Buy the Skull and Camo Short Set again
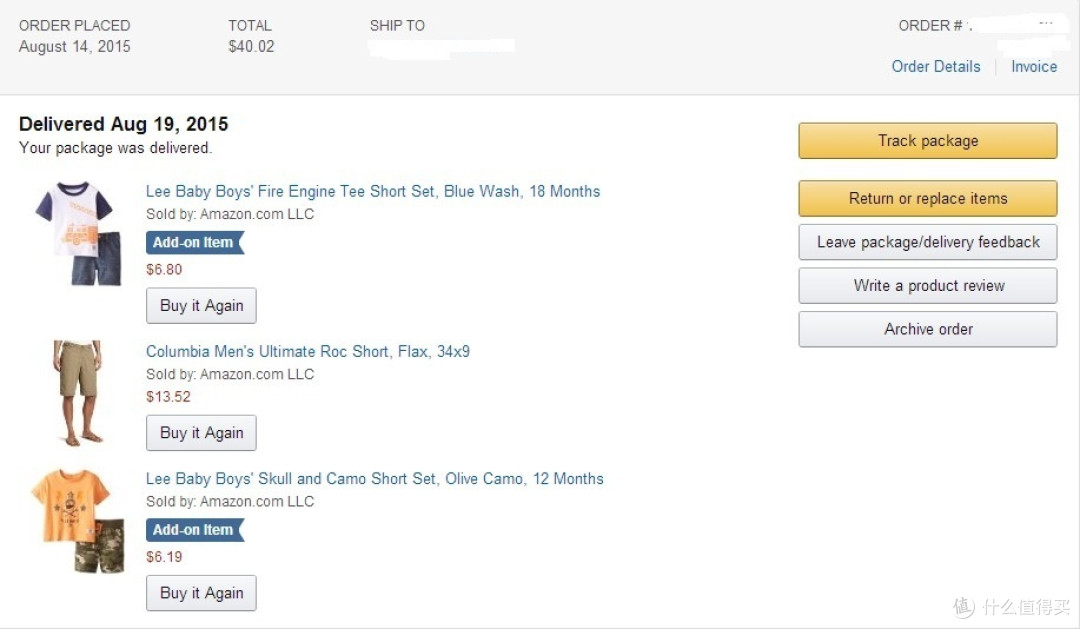This screenshot has height=629, width=1080. tap(201, 592)
